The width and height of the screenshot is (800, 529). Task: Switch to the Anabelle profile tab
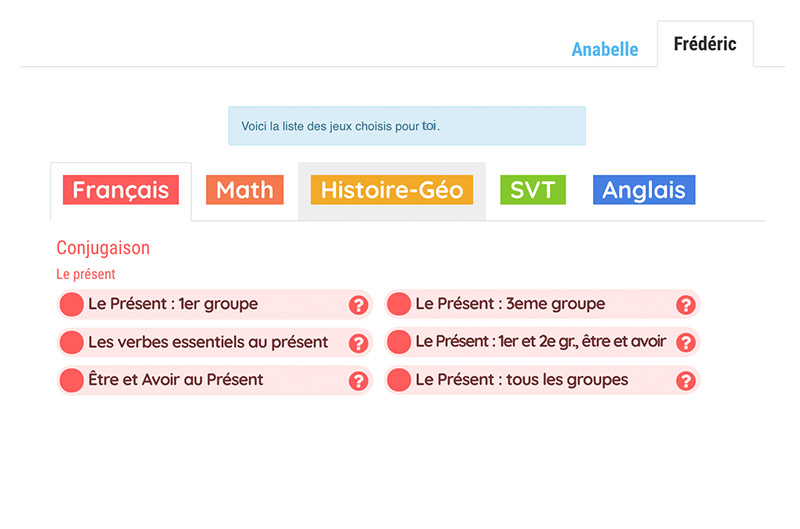(605, 49)
